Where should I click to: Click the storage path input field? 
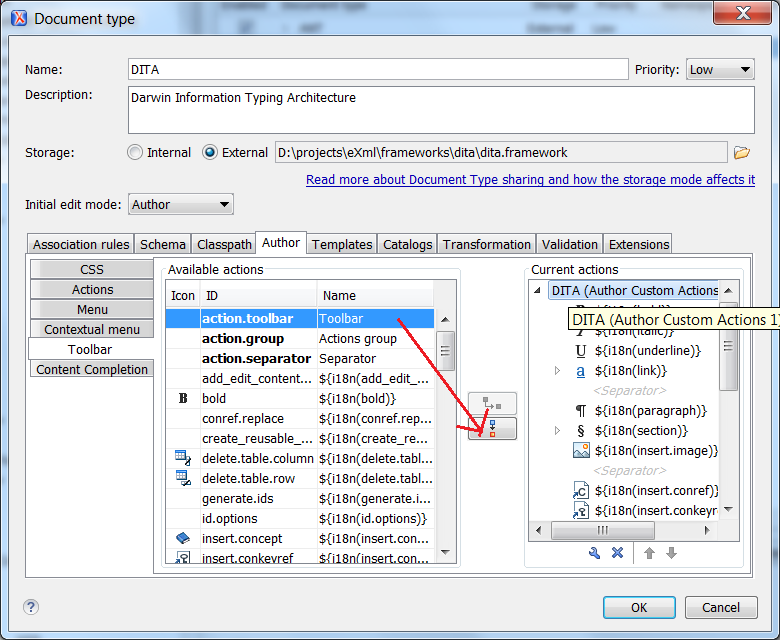click(501, 152)
